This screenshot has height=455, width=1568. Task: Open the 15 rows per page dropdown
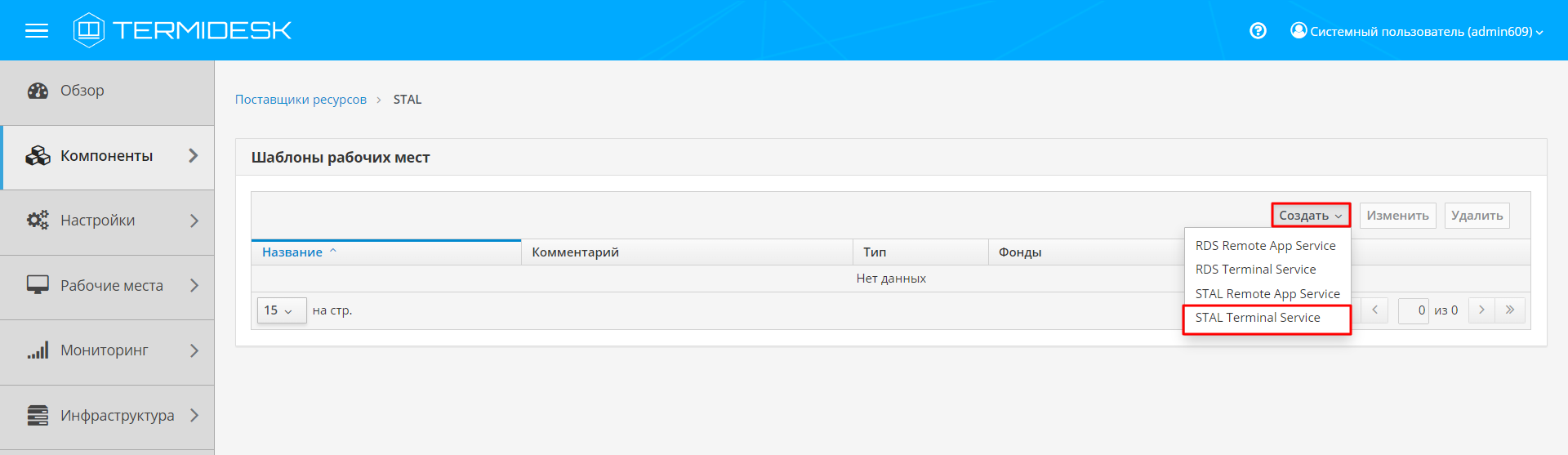coord(282,310)
